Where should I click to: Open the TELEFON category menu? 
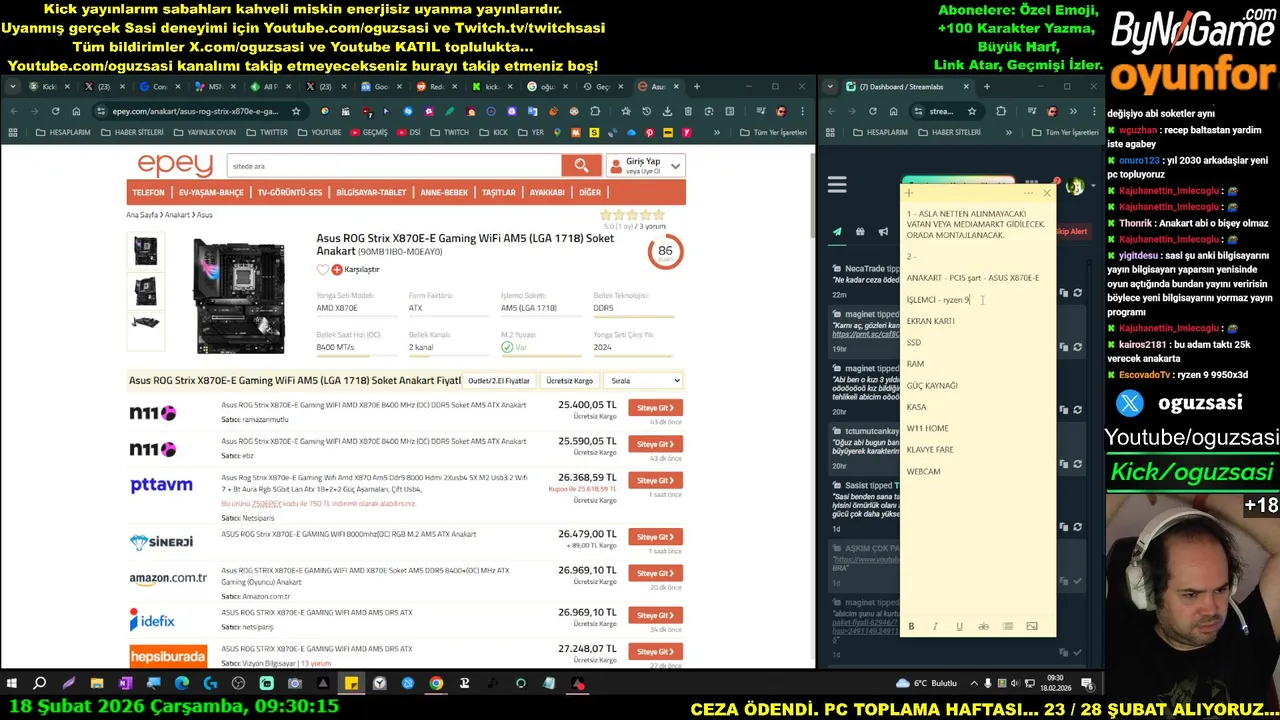click(148, 192)
